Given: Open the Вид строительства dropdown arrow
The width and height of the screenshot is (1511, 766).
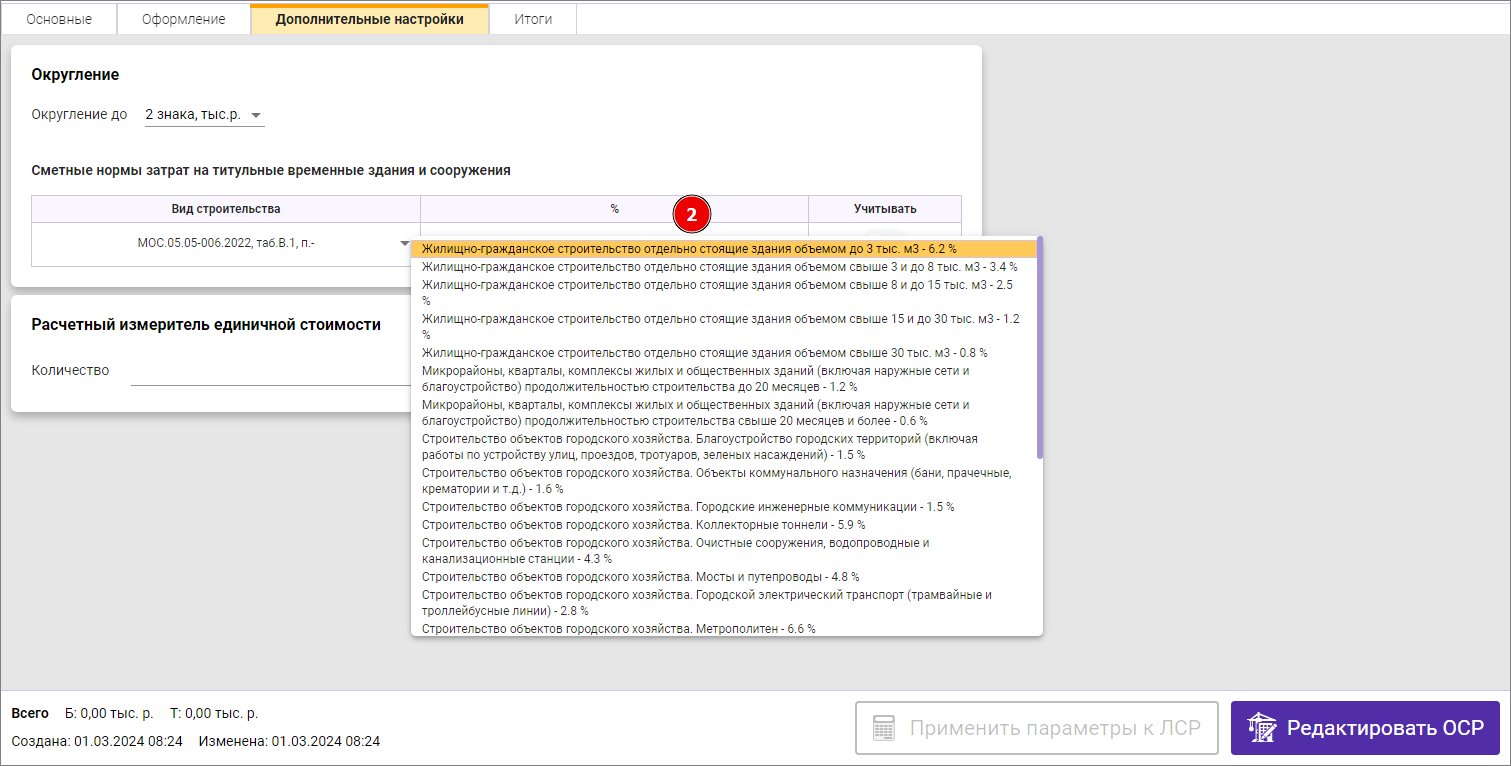Looking at the screenshot, I should [404, 243].
